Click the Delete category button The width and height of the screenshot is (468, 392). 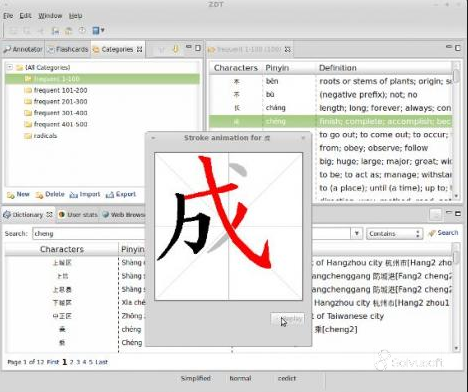[x=50, y=194]
